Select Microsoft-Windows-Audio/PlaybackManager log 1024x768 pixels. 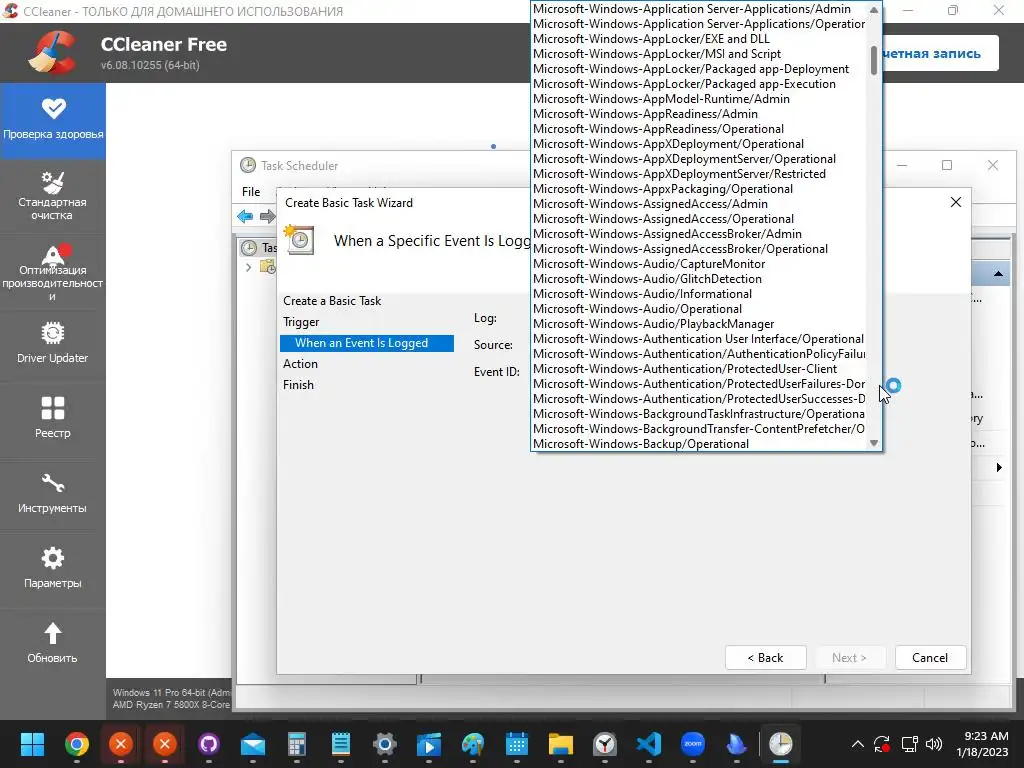(x=699, y=325)
